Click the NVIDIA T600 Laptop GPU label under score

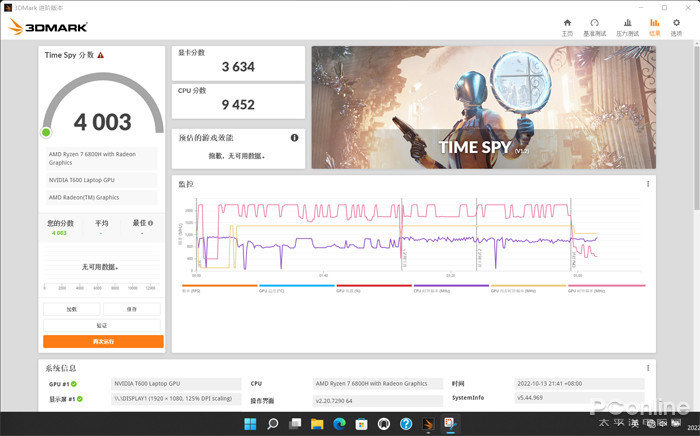tap(102, 180)
